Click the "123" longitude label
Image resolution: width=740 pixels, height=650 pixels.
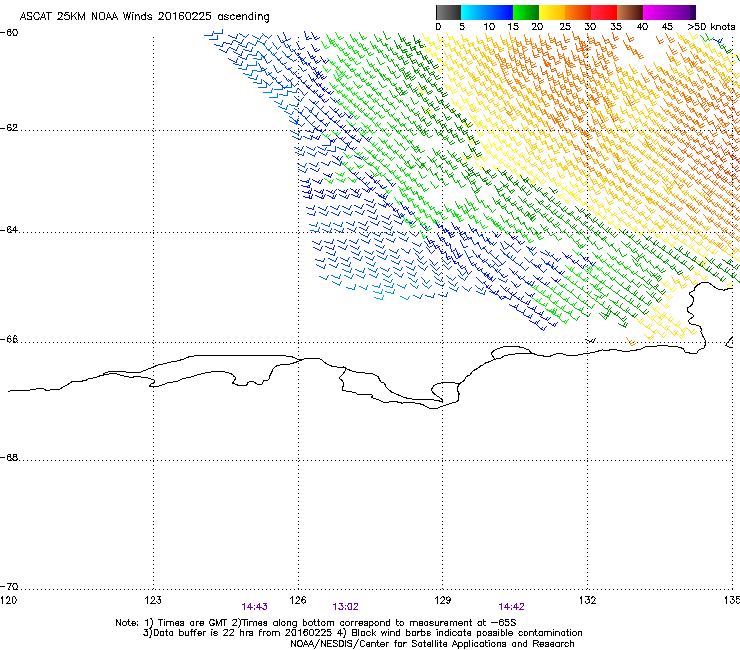(x=153, y=600)
